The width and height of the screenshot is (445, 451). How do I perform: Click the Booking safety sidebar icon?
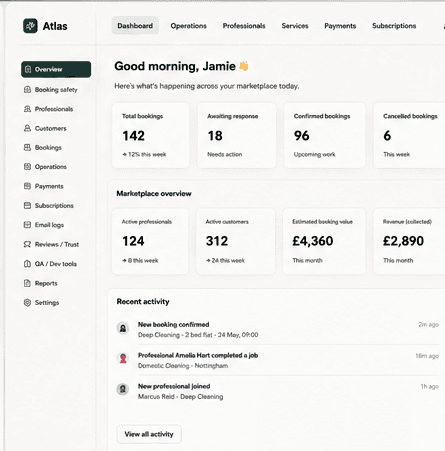coord(27,89)
